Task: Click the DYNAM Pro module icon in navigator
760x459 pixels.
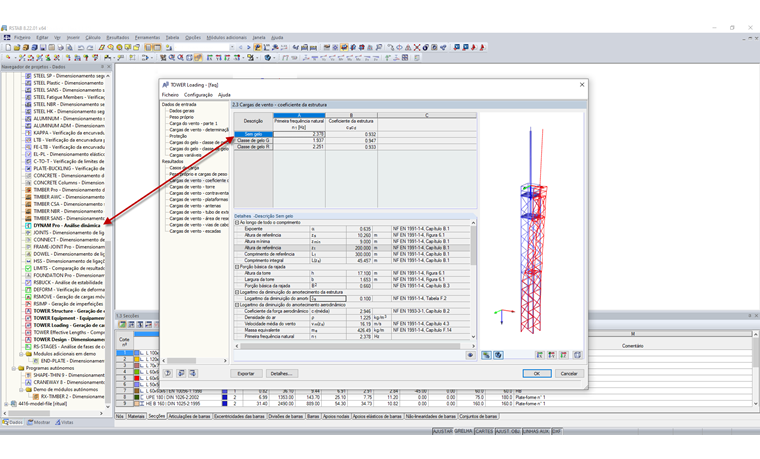Action: point(28,225)
